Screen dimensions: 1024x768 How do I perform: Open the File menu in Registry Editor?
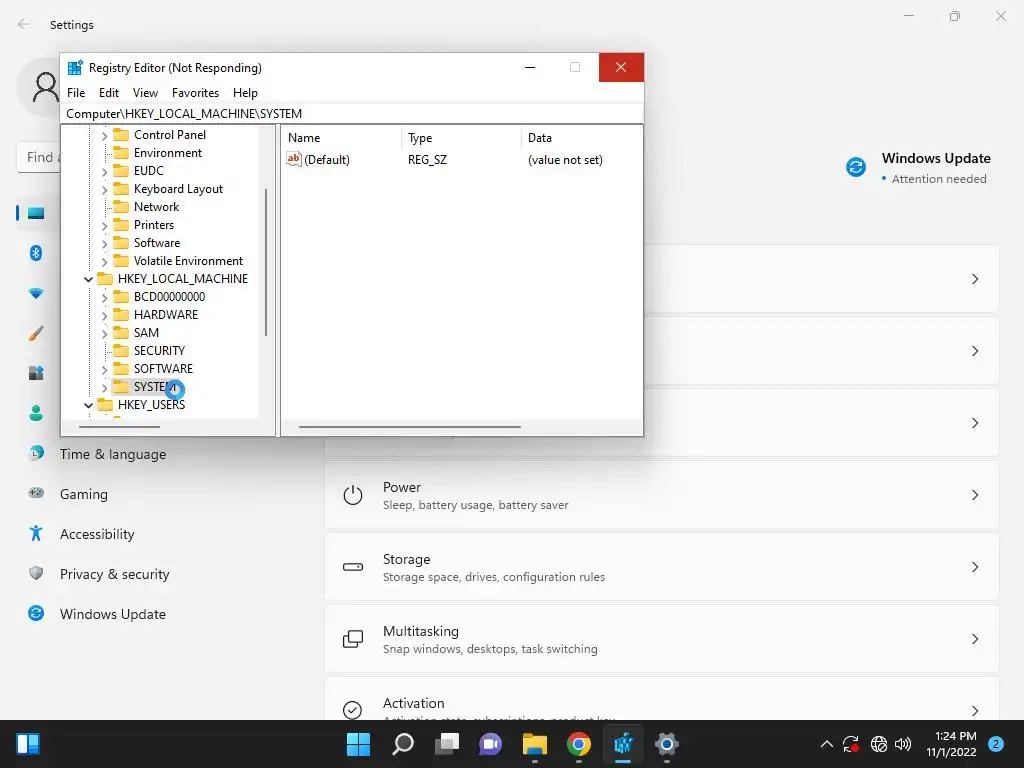[x=76, y=93]
